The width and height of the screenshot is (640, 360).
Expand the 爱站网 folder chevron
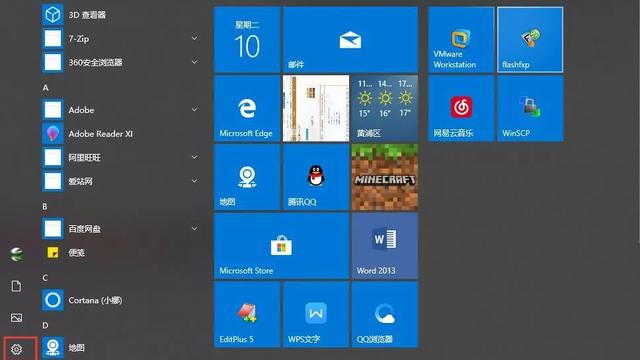pos(194,181)
